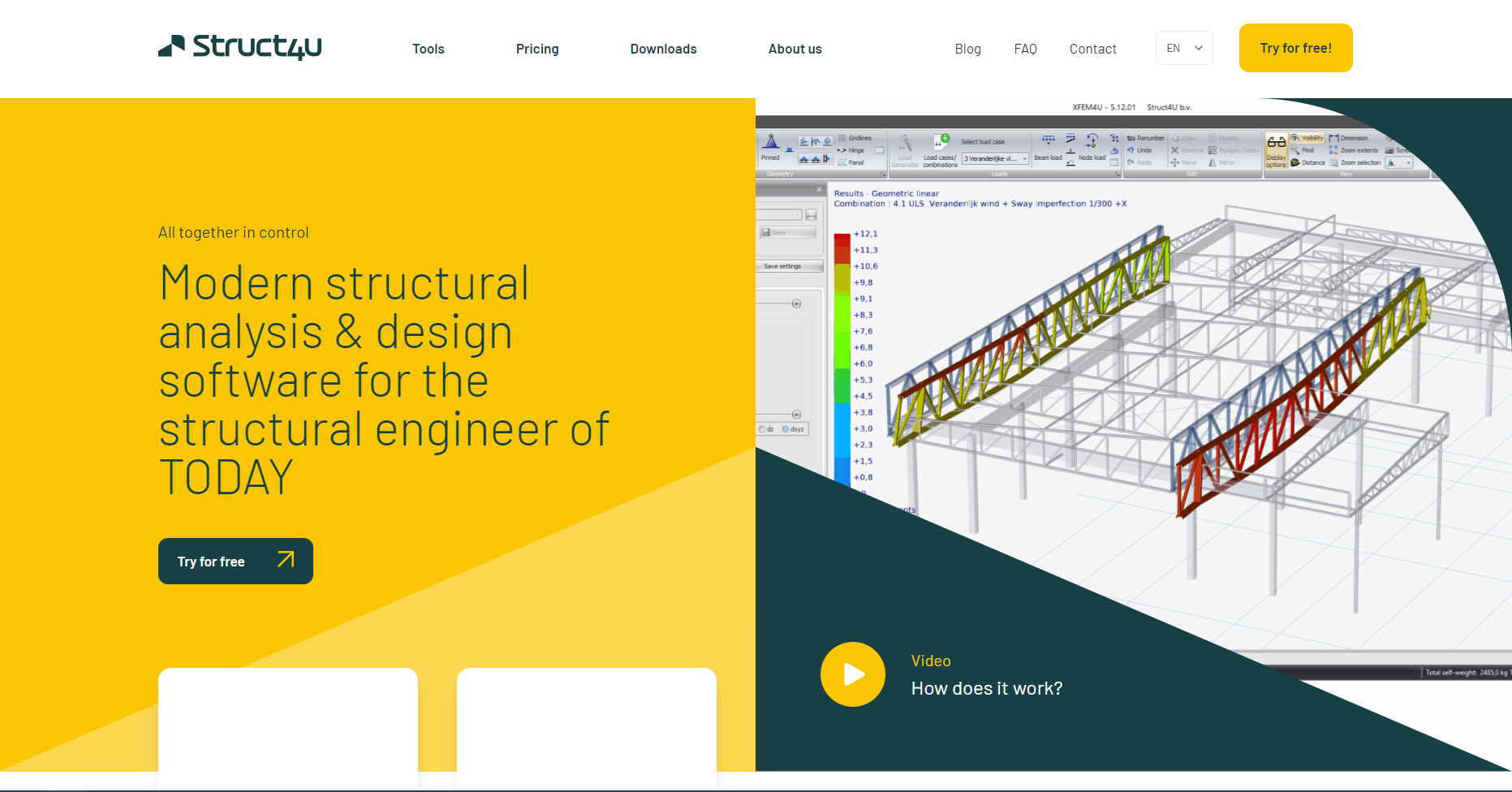Viewport: 1512px width, 792px height.
Task: Expand the 'Select load case' combo box
Action: coord(996,158)
